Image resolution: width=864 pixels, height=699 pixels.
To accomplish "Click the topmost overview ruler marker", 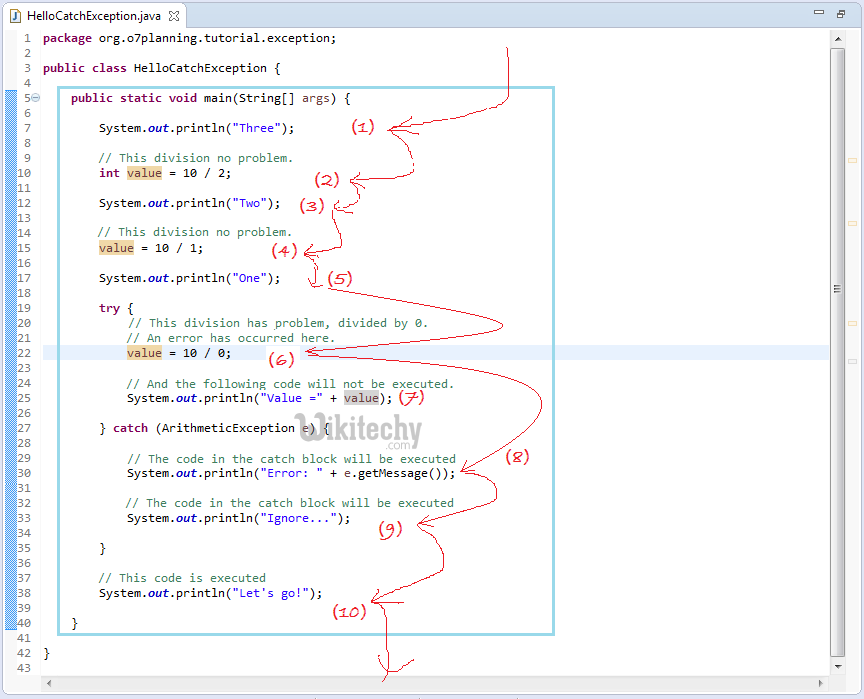I will 853,160.
